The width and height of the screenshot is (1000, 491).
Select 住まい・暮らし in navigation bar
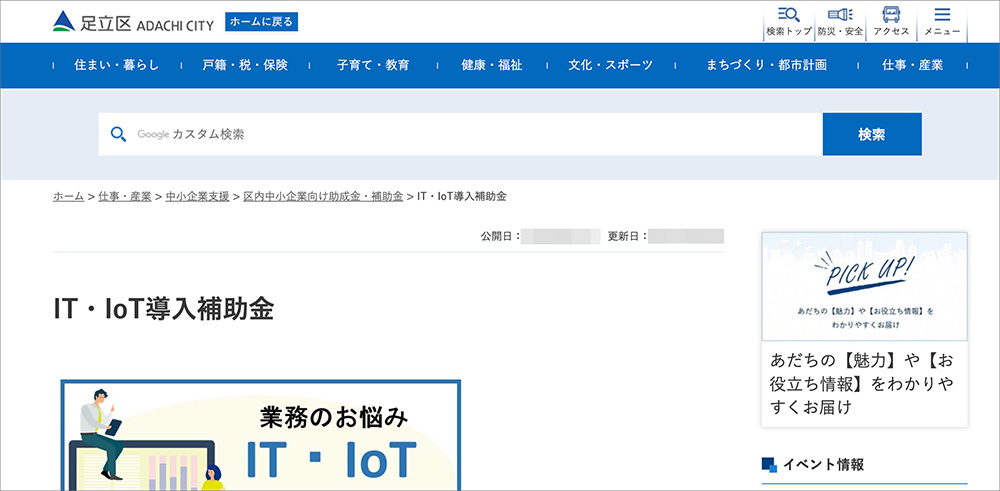click(117, 65)
